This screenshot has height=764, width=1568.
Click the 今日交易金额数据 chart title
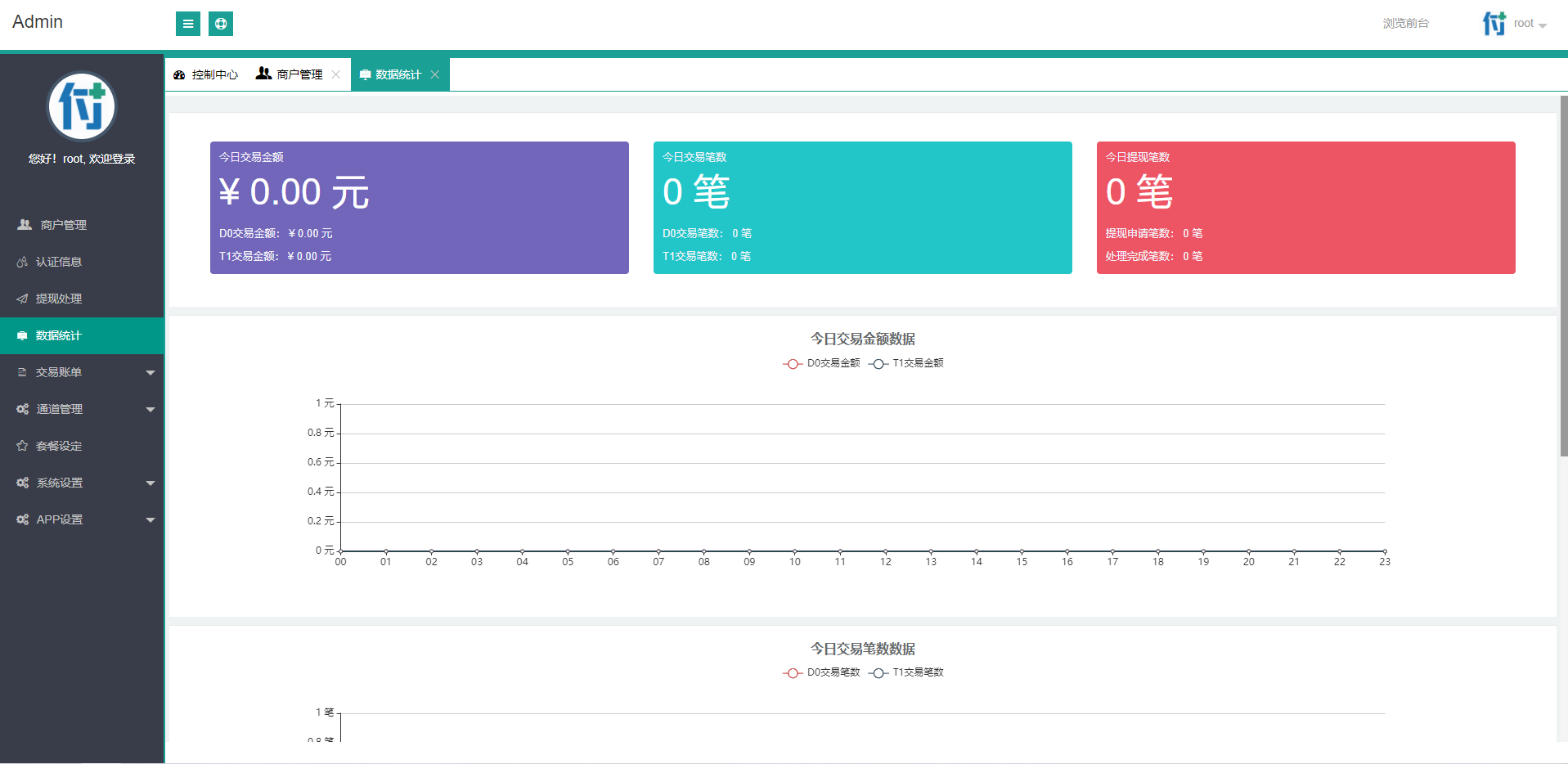pos(863,339)
